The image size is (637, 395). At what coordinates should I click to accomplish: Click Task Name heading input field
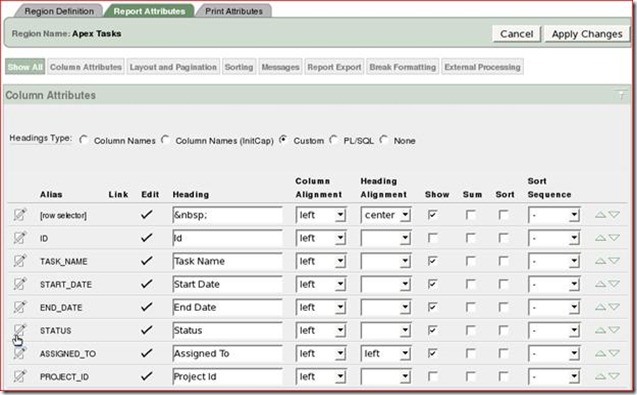[x=227, y=261]
